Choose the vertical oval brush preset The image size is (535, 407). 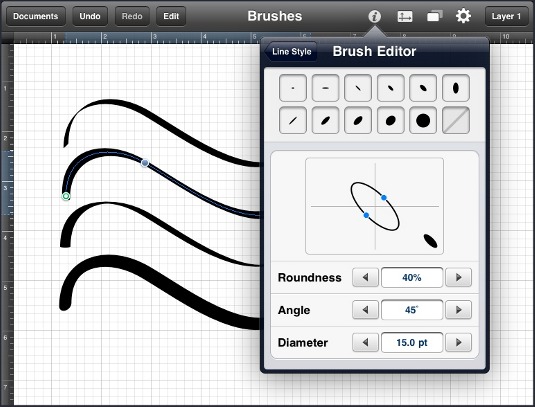456,88
